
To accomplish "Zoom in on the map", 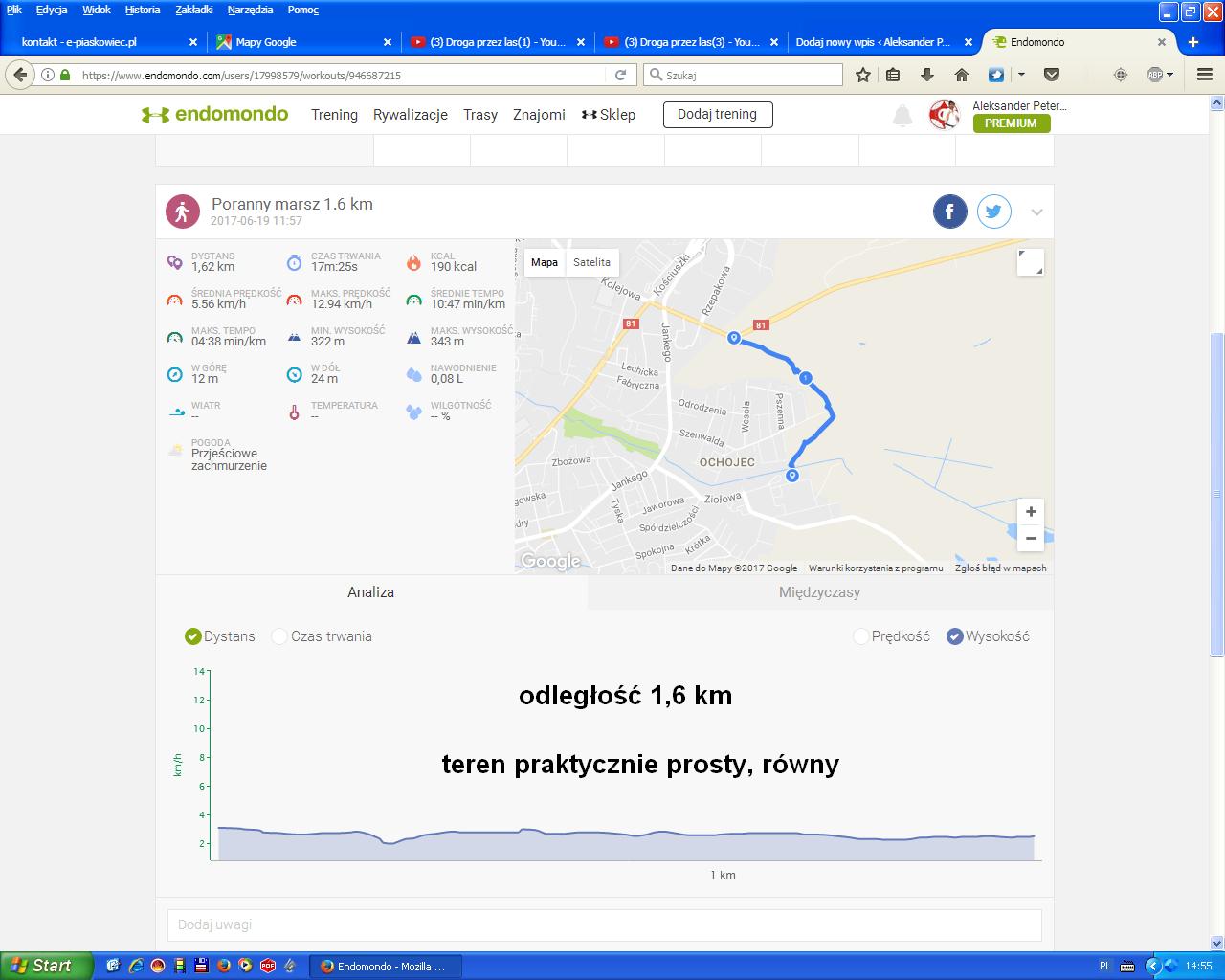I will point(1030,512).
